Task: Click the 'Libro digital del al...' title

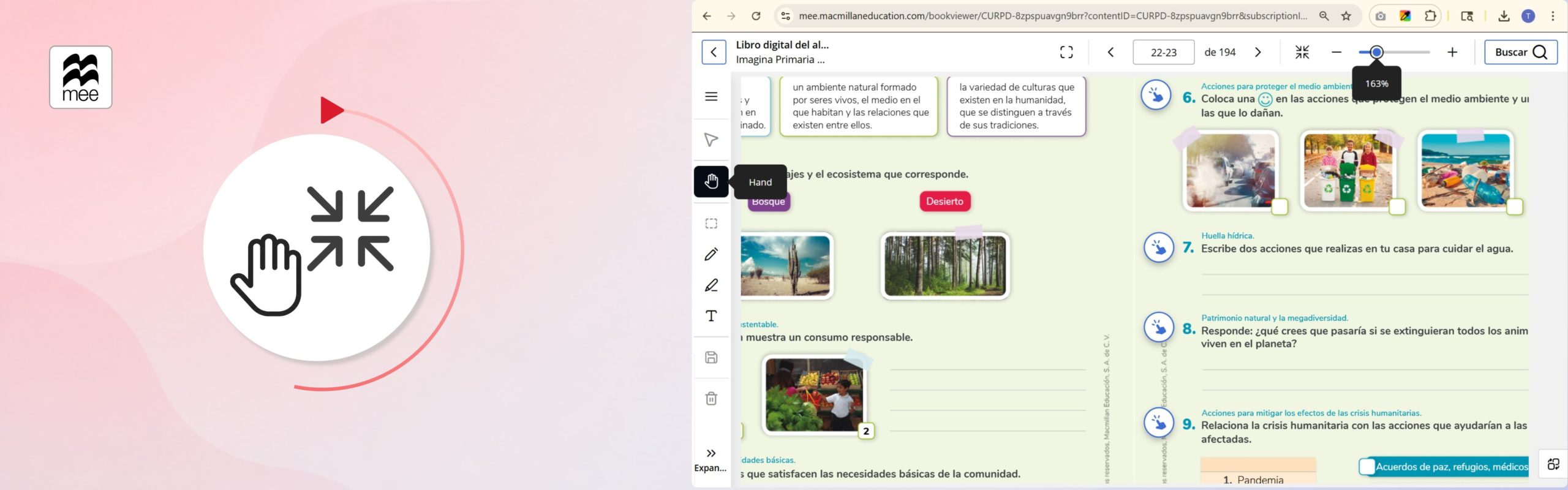Action: click(x=782, y=45)
